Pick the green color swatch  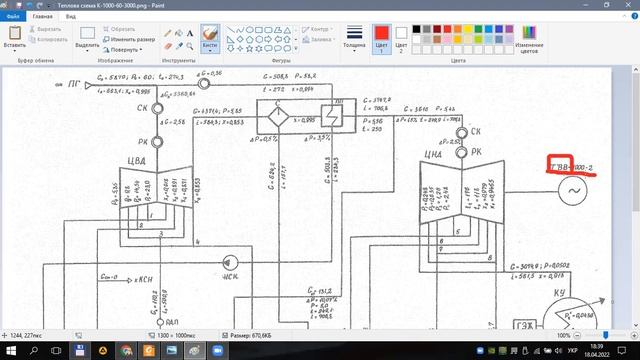pos(478,29)
